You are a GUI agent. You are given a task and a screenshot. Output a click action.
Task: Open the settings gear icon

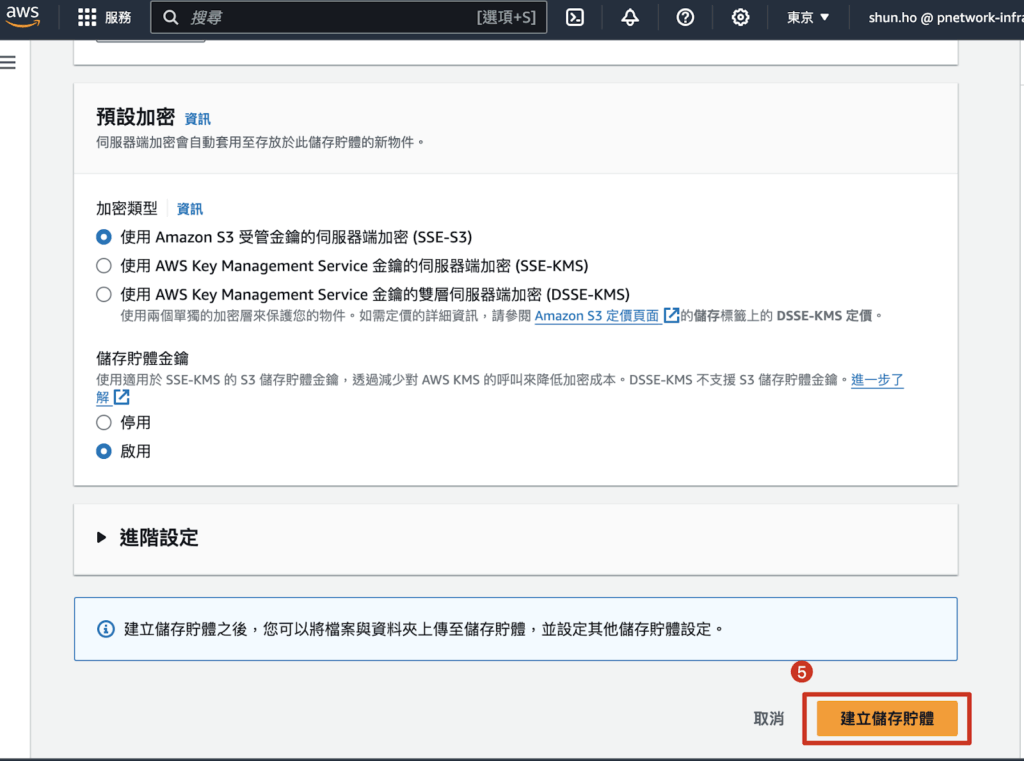(x=740, y=18)
